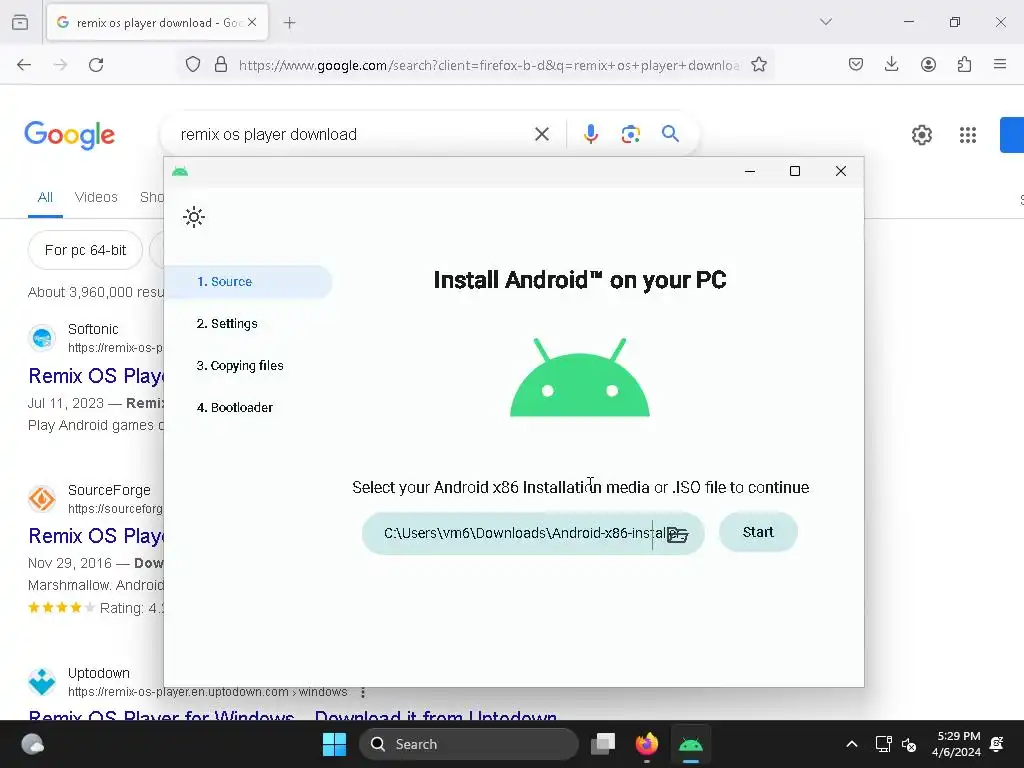Open the Firefox hamburger application menu
The image size is (1024, 768).
coord(1000,65)
